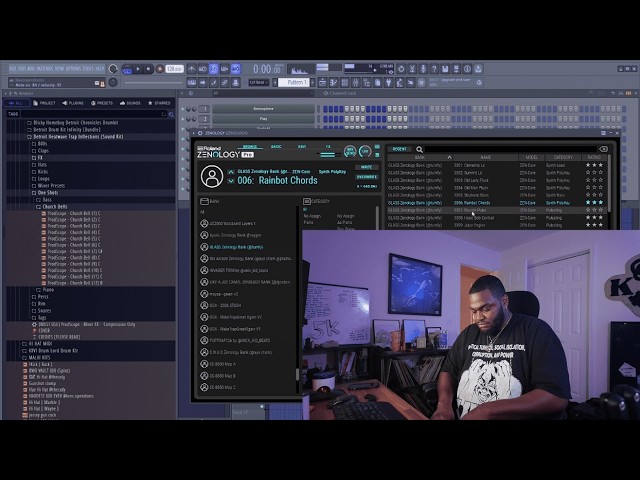
Task: Select ProdScope - Church Bell (1) sample
Action: (x=71, y=213)
